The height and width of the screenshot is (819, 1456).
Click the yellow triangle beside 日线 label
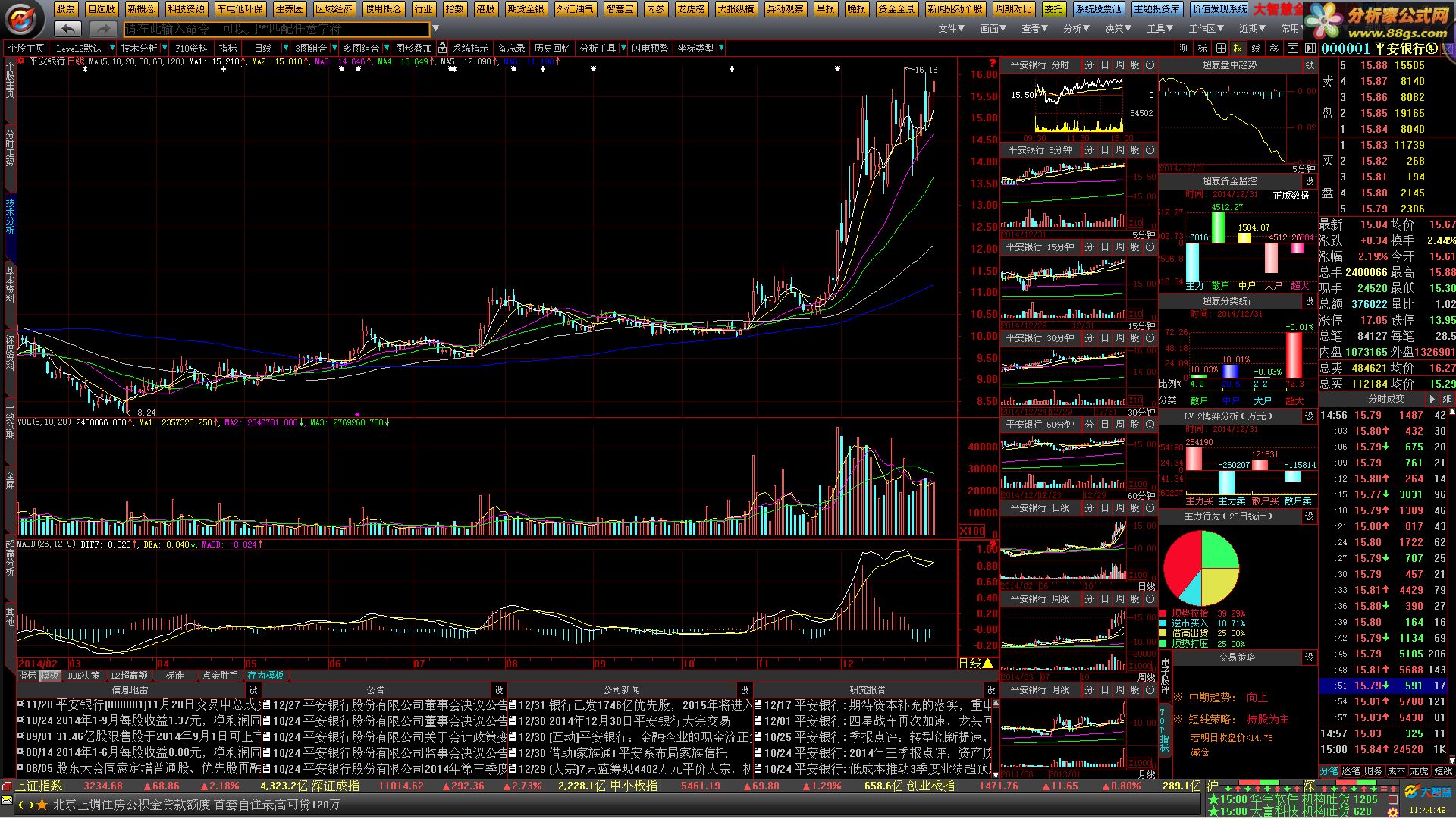tap(987, 664)
